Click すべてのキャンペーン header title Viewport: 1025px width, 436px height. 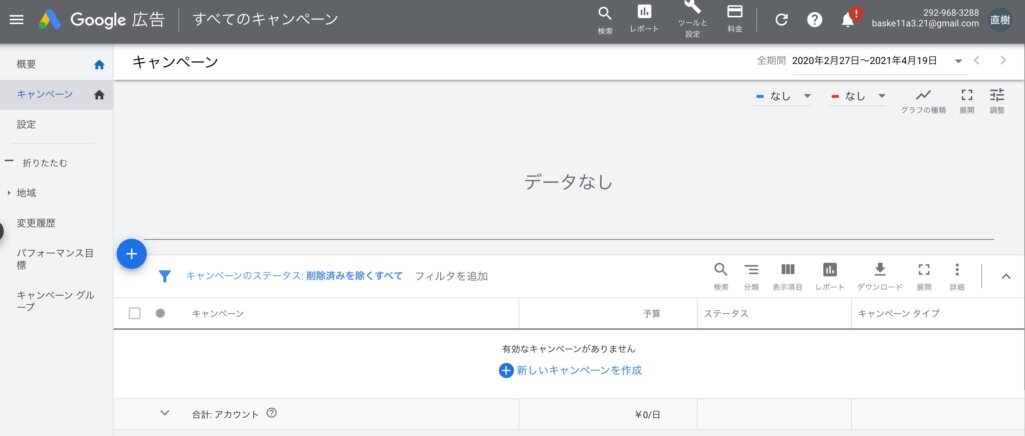265,19
